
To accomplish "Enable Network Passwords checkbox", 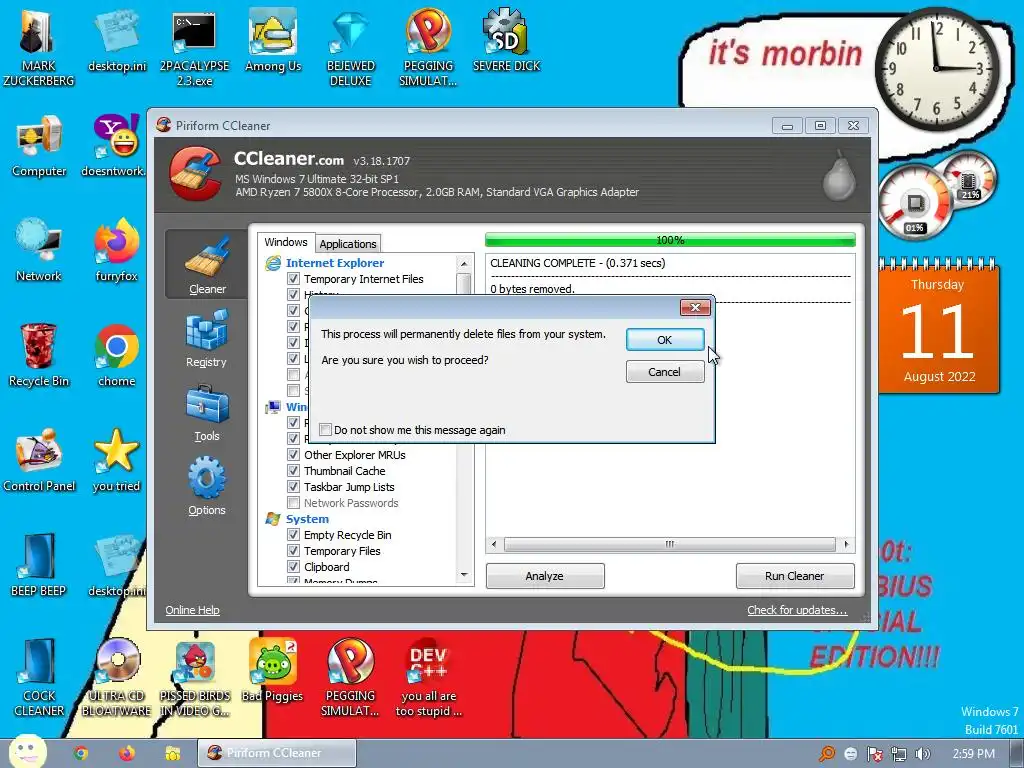I will 294,503.
